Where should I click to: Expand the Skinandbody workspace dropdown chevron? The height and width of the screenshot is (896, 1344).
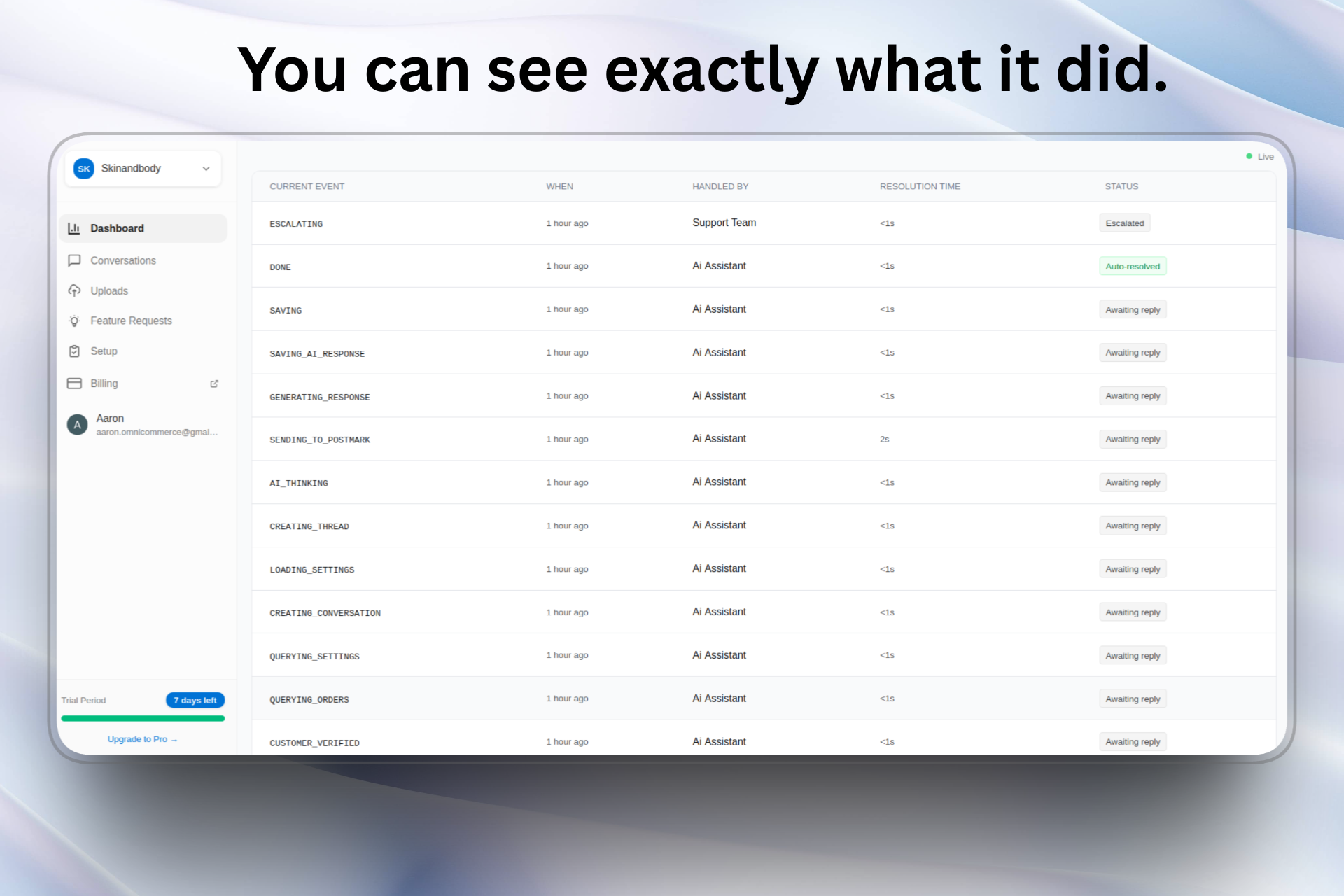[x=206, y=169]
